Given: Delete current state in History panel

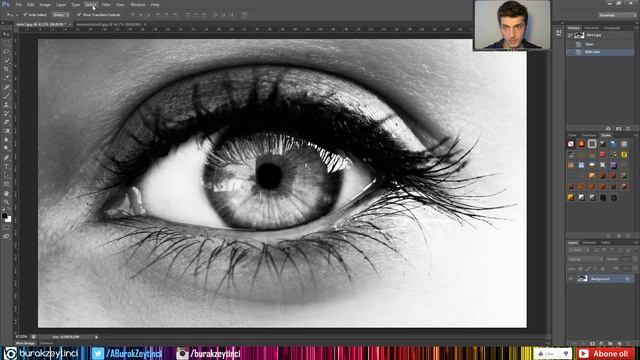Looking at the screenshot, I should tap(628, 129).
